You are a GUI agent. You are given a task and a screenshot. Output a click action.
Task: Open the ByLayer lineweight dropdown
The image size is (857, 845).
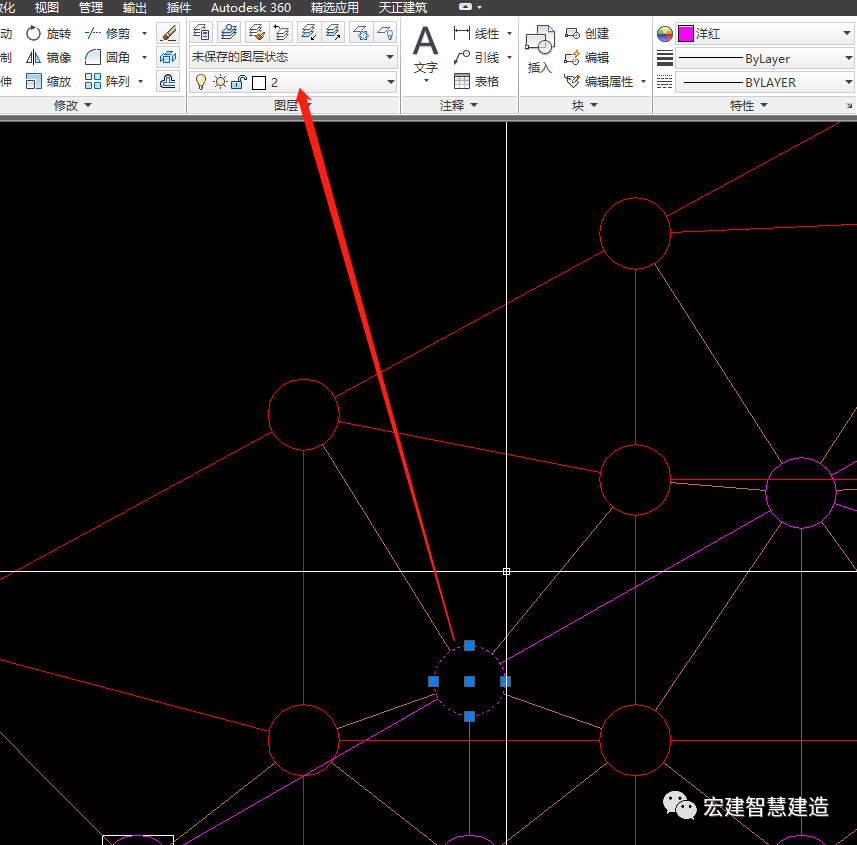765,58
